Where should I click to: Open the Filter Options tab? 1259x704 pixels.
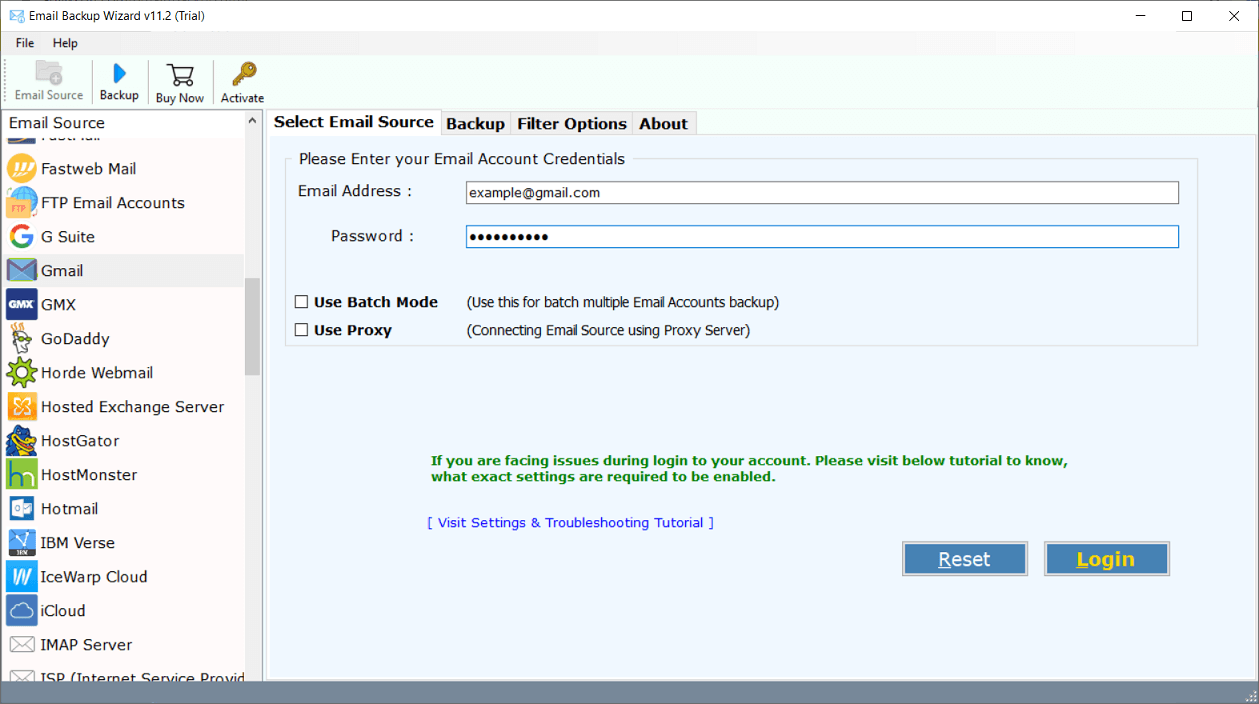[572, 124]
